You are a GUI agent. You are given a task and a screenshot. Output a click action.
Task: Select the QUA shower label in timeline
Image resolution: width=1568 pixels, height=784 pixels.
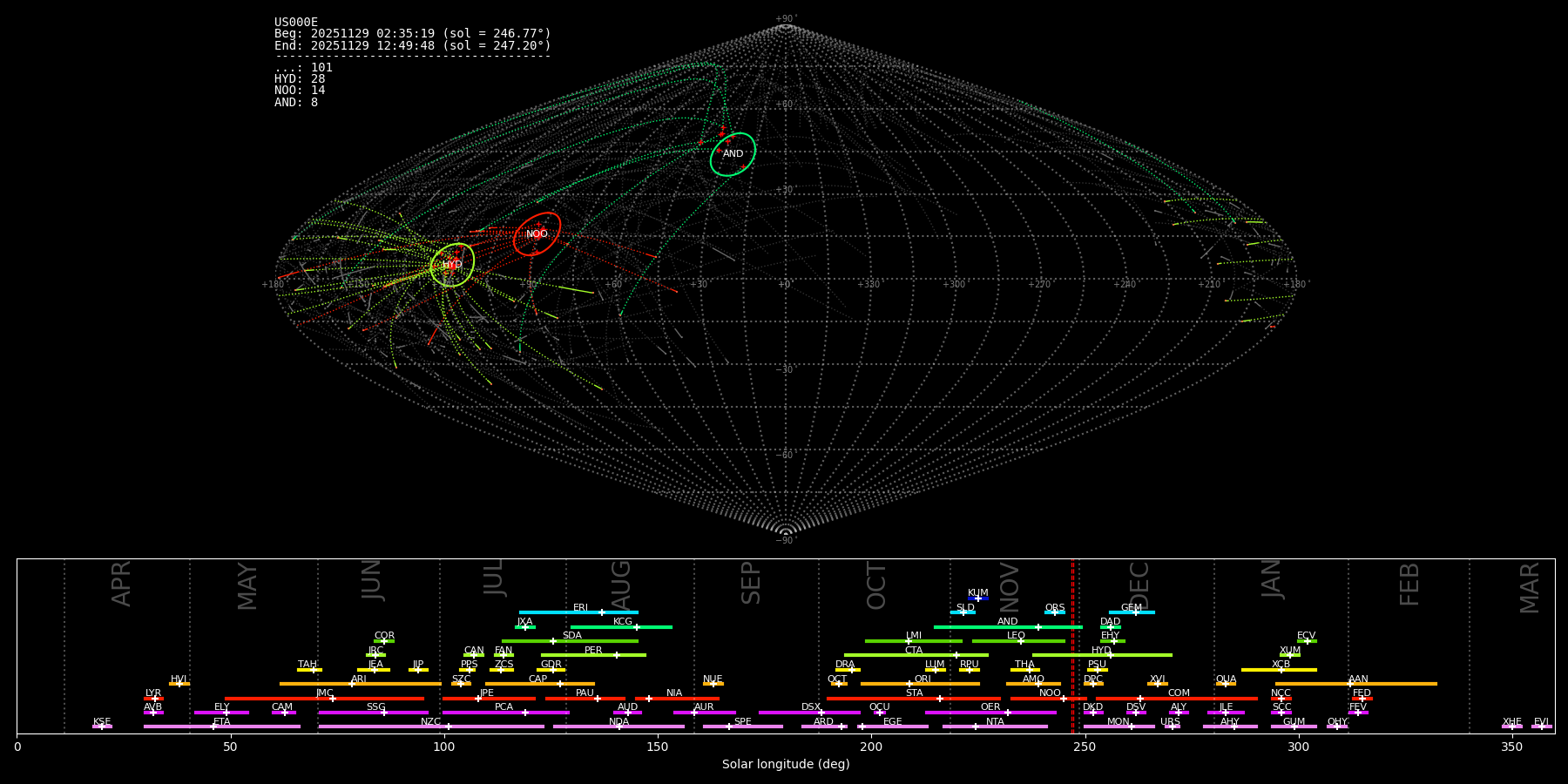pos(1226,679)
